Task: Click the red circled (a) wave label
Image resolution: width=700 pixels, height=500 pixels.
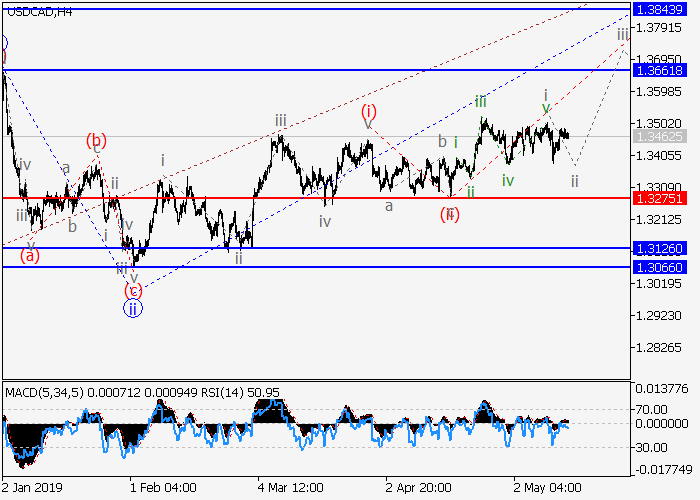Action: (30, 256)
